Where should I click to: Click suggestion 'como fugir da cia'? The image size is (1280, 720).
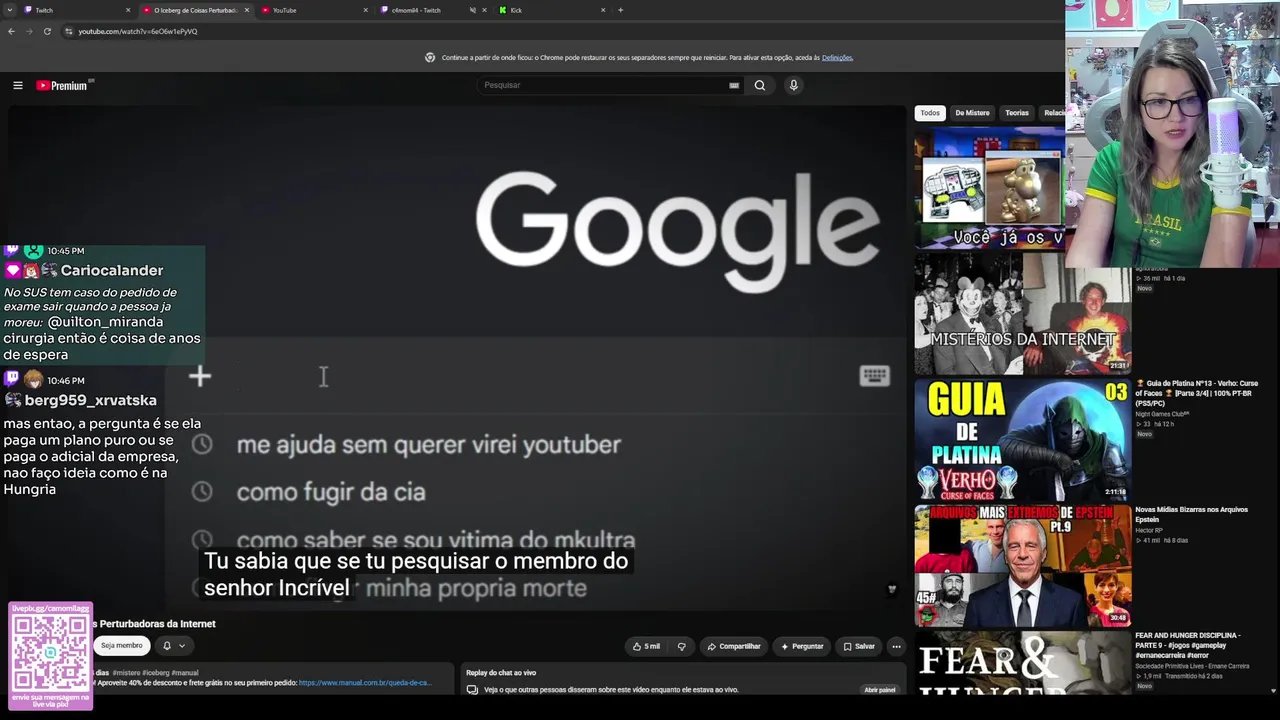pos(331,492)
